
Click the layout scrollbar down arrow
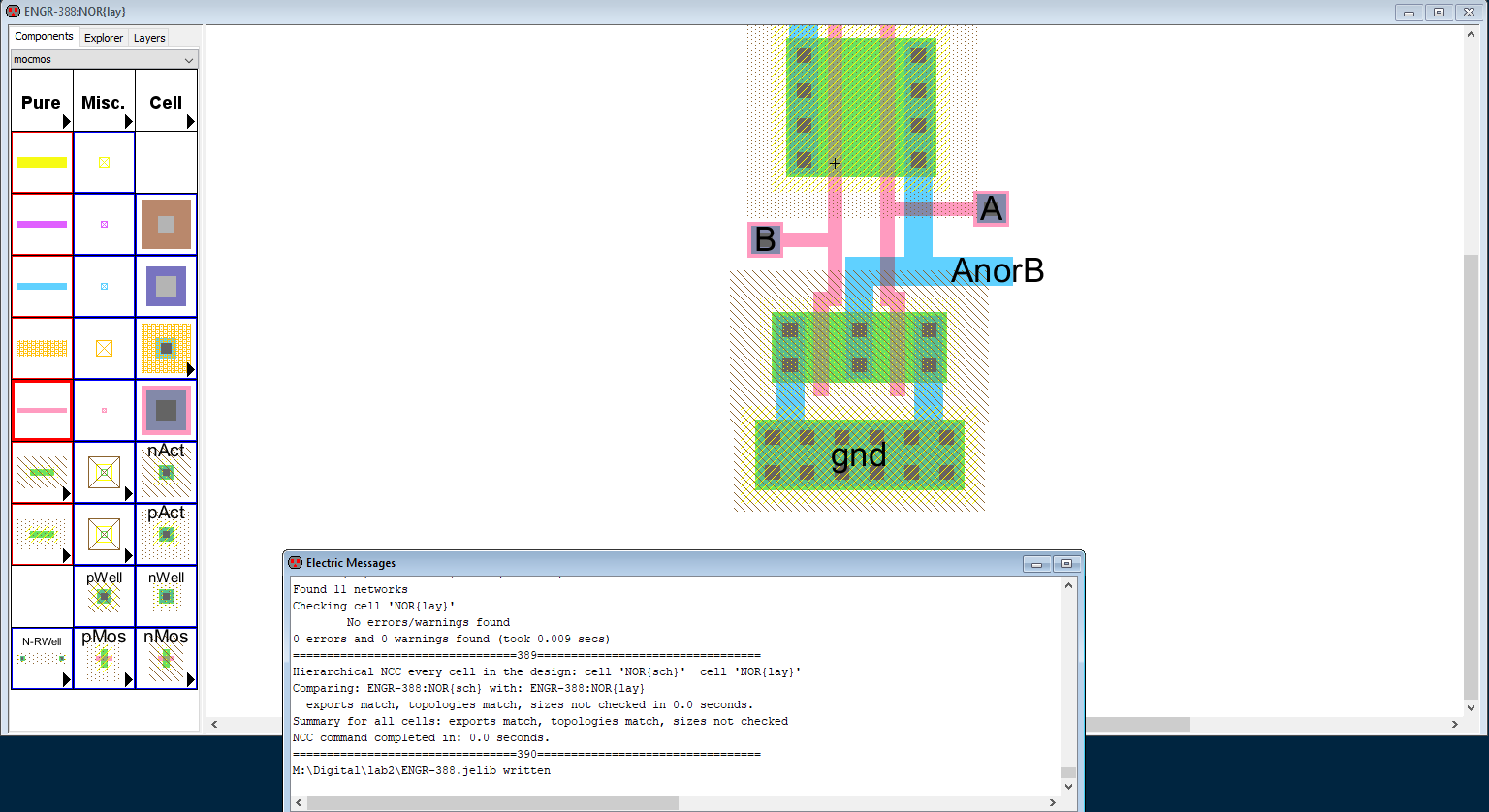point(1473,708)
